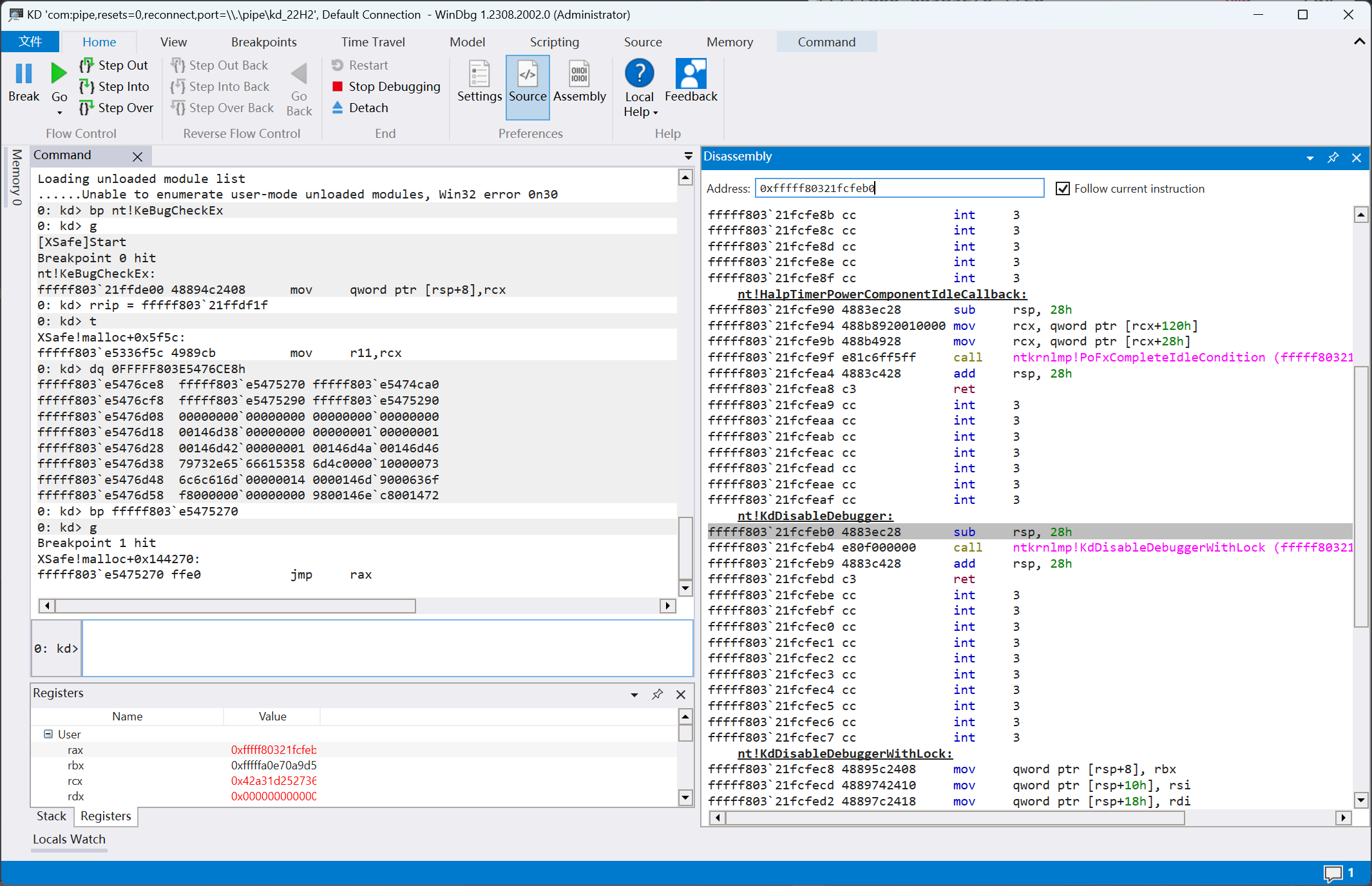Click the Step Over icon
Viewport: 1372px width, 886px height.
click(86, 108)
